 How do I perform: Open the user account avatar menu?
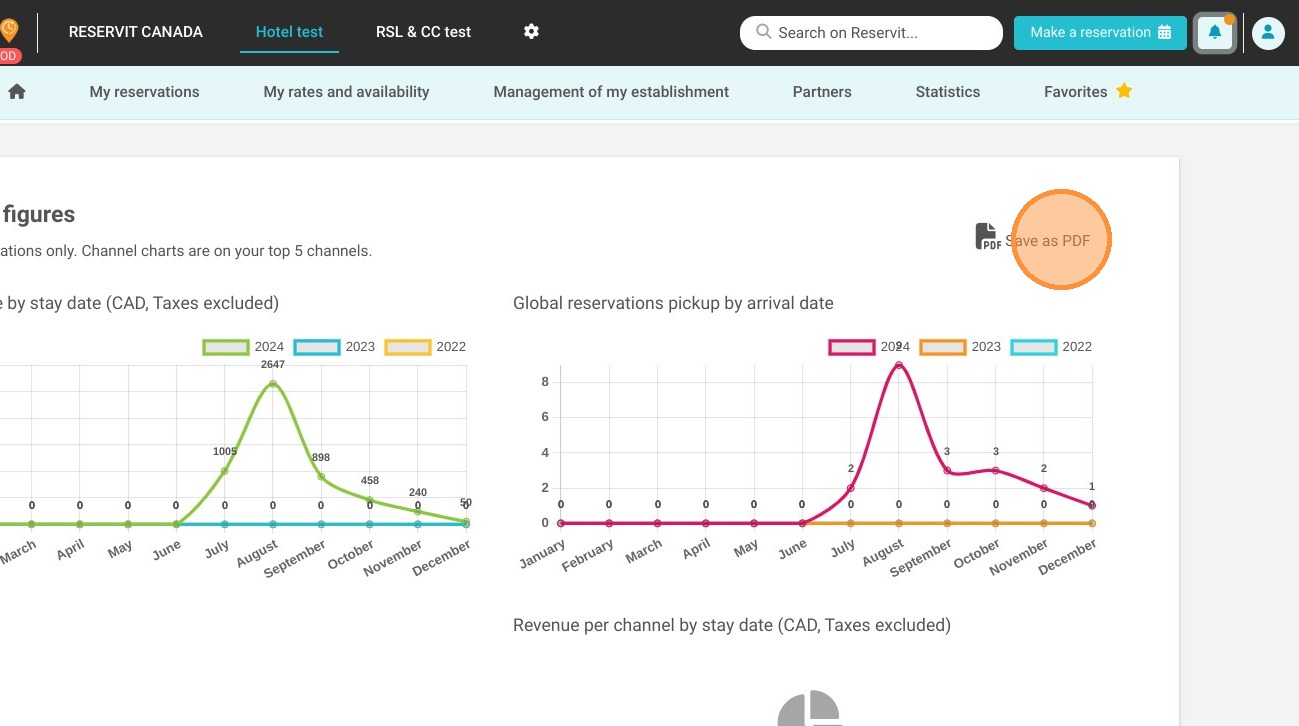pyautogui.click(x=1268, y=33)
